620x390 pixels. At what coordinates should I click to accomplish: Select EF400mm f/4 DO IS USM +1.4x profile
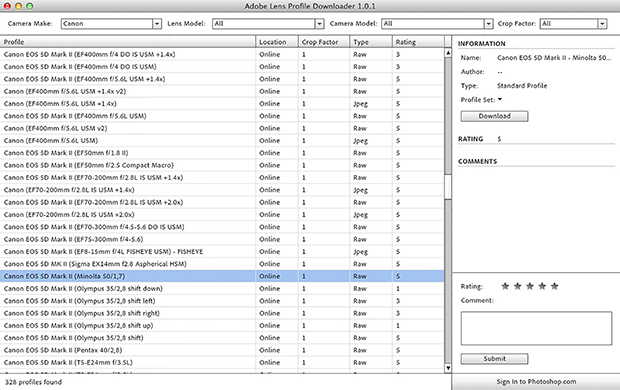tap(222, 54)
